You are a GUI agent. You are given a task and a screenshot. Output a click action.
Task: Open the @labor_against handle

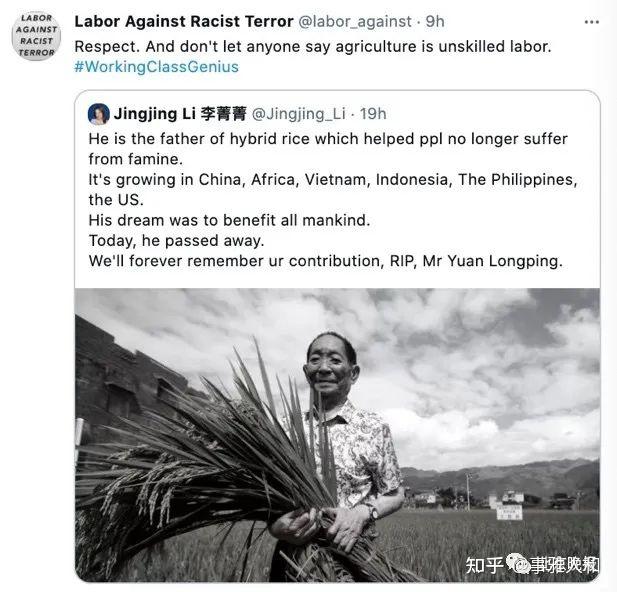pos(355,22)
